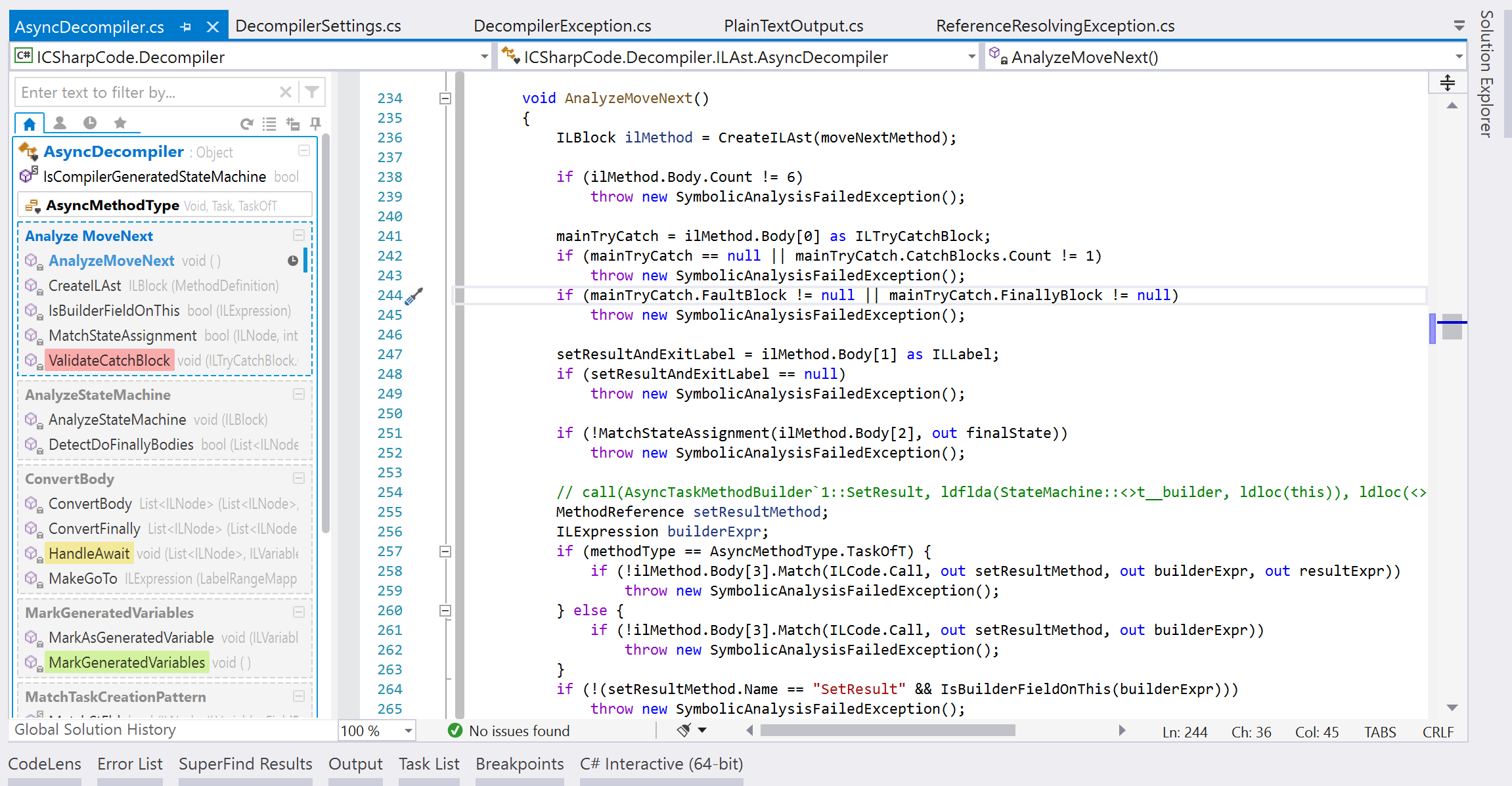Image resolution: width=1512 pixels, height=786 pixels.
Task: Click the CreateILAst method icon
Action: pyautogui.click(x=33, y=286)
